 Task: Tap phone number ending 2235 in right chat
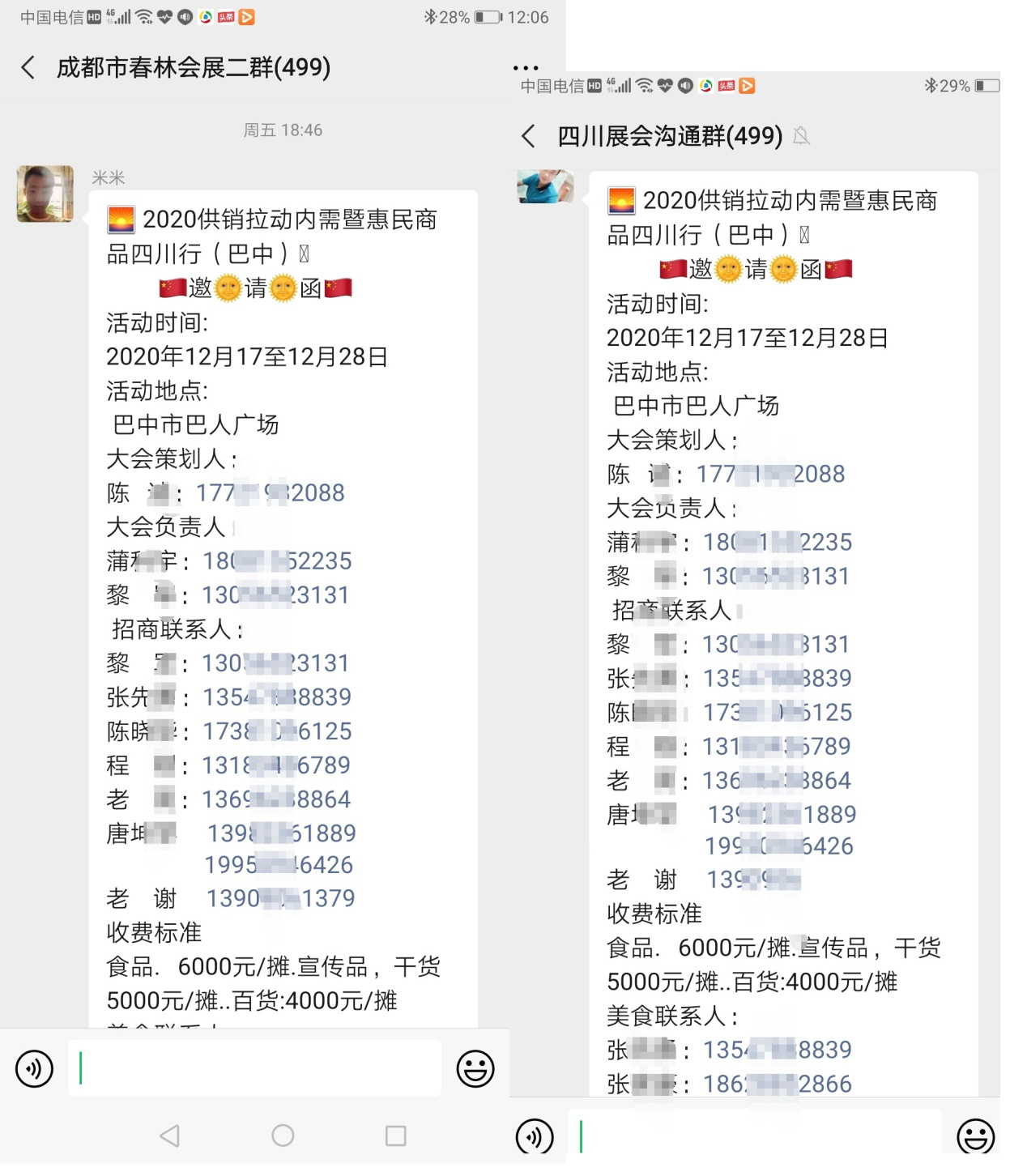click(778, 542)
